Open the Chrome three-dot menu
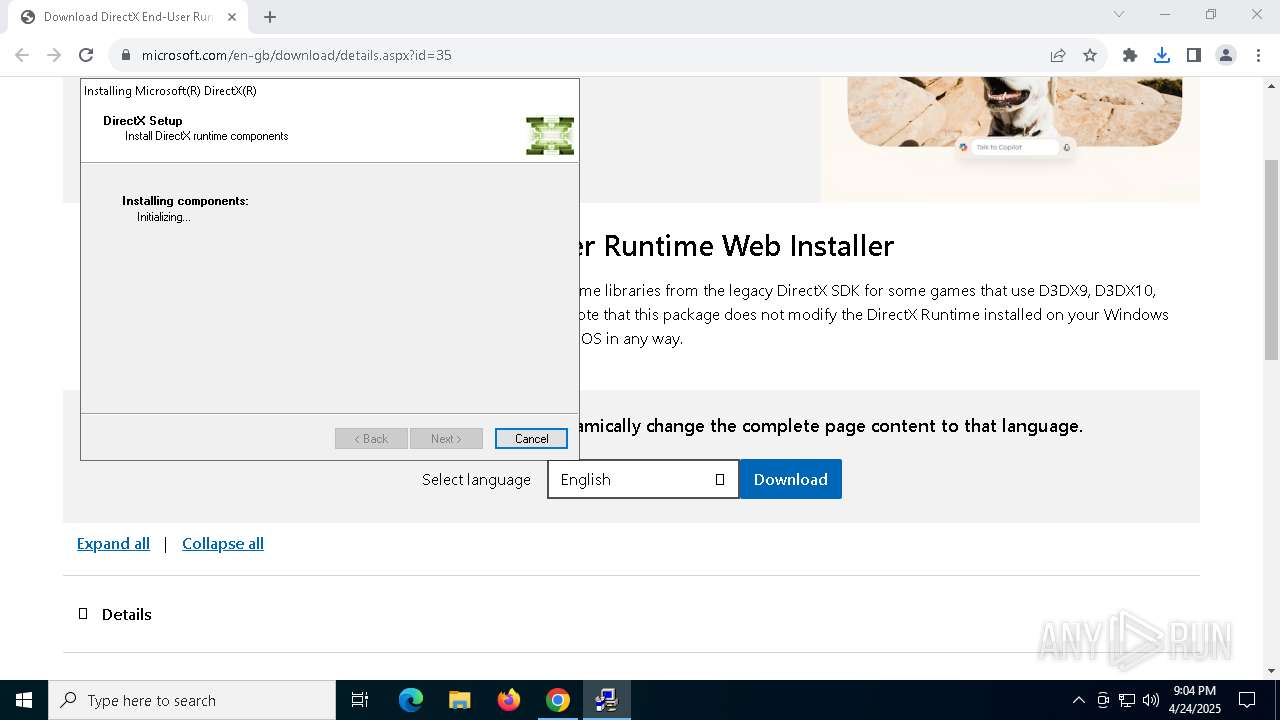This screenshot has width=1280, height=720. pos(1258,55)
